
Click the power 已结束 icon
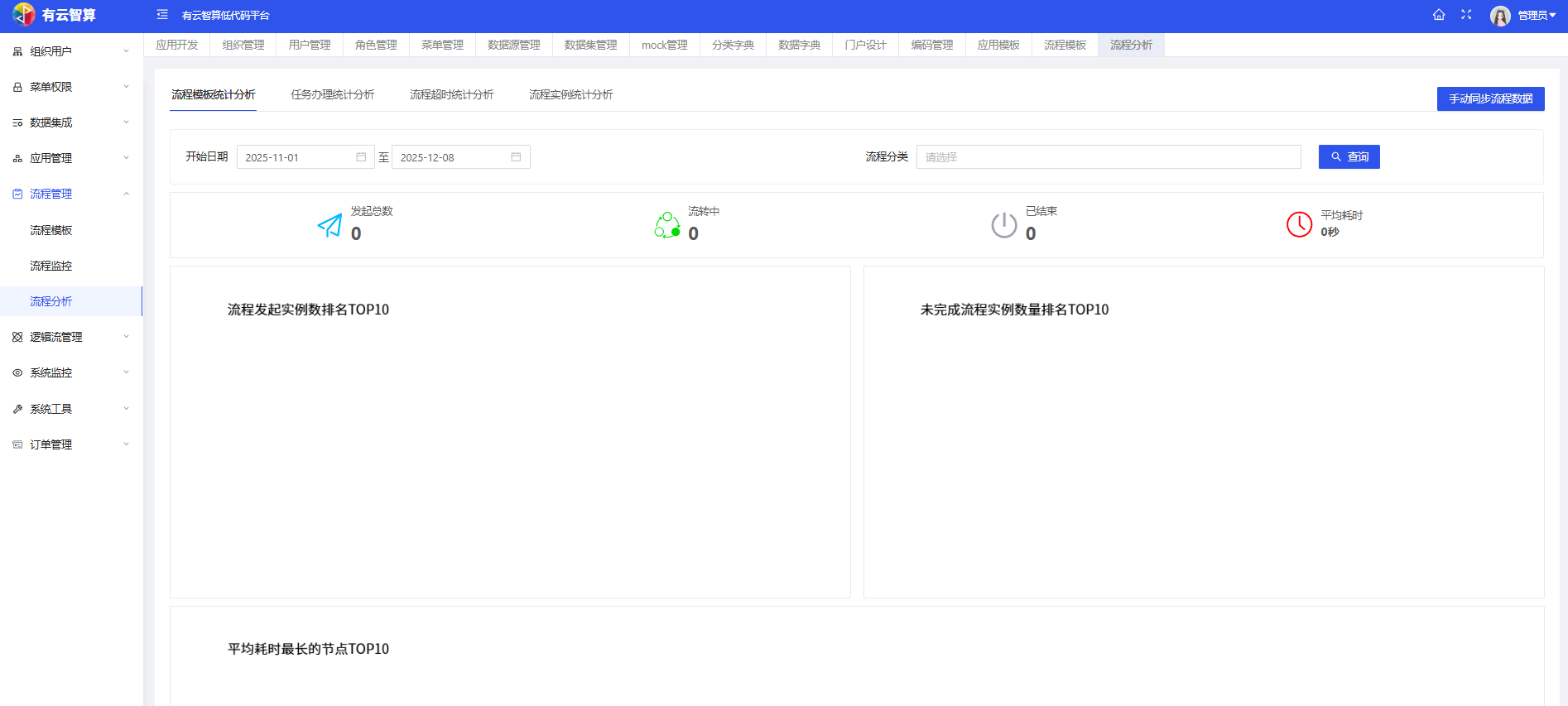click(x=1004, y=225)
